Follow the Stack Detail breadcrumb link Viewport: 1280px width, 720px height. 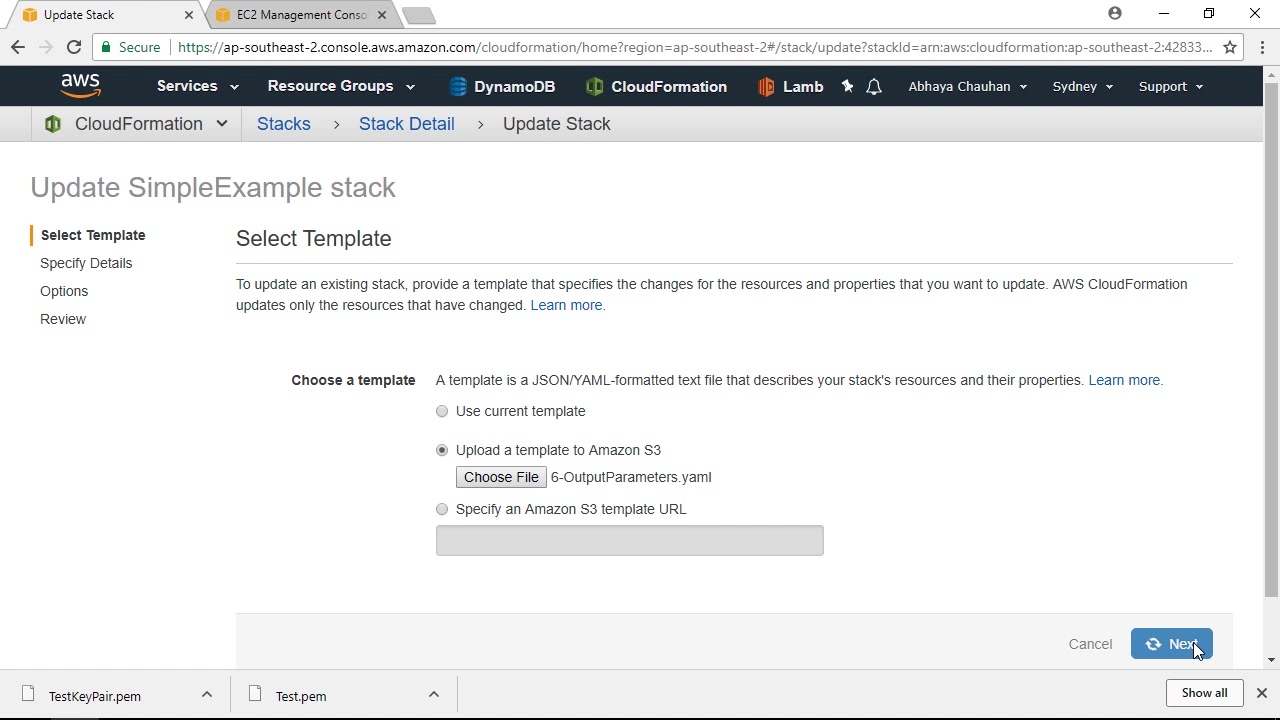click(x=406, y=124)
